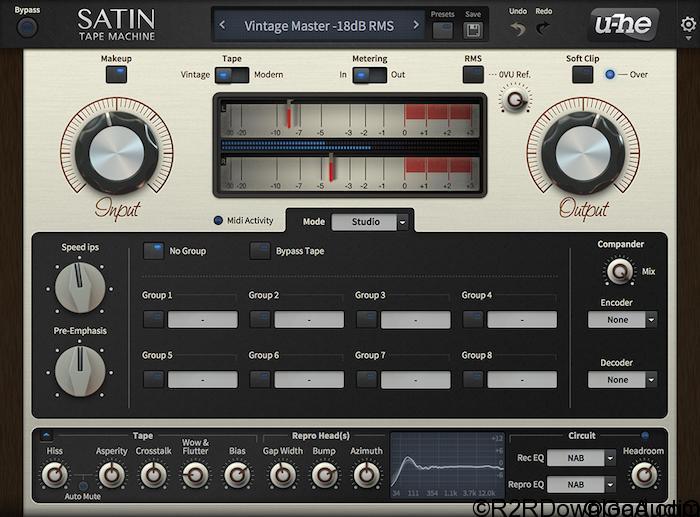The height and width of the screenshot is (517, 700).
Task: Toggle the Group 2 assign button
Action: pyautogui.click(x=260, y=319)
